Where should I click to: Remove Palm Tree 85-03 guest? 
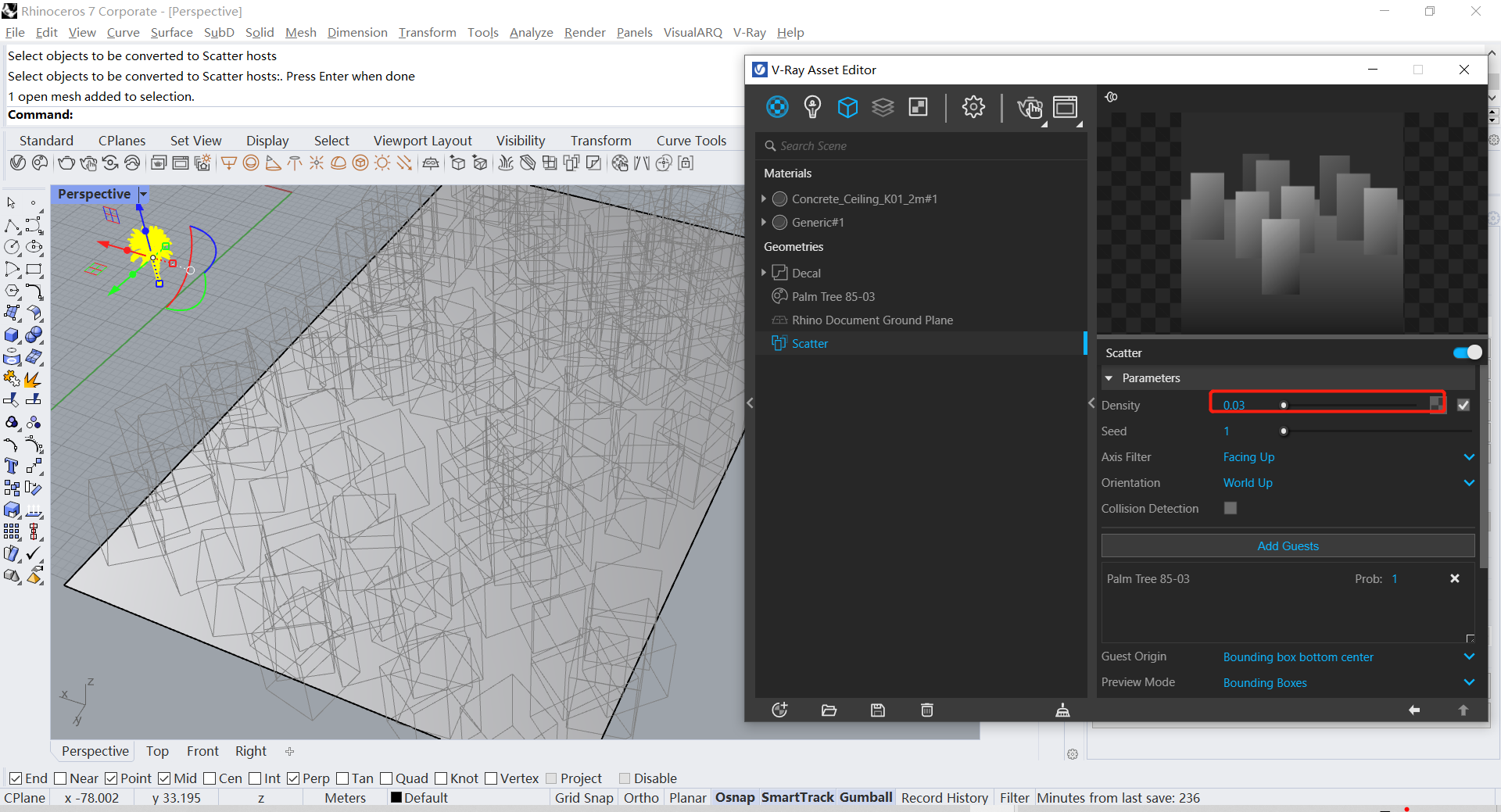pyautogui.click(x=1455, y=578)
